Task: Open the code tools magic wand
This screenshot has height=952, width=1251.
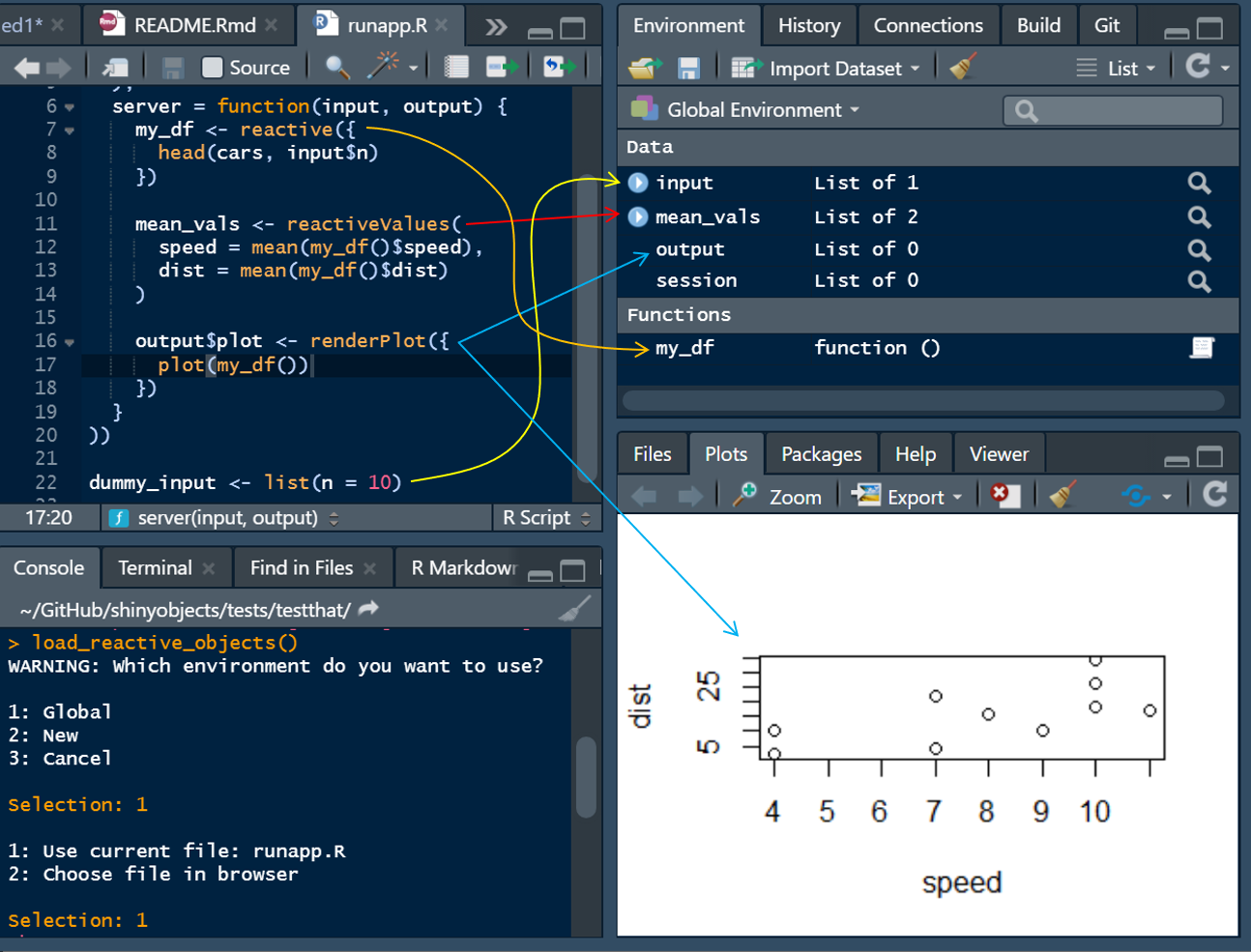Action: pos(383,67)
